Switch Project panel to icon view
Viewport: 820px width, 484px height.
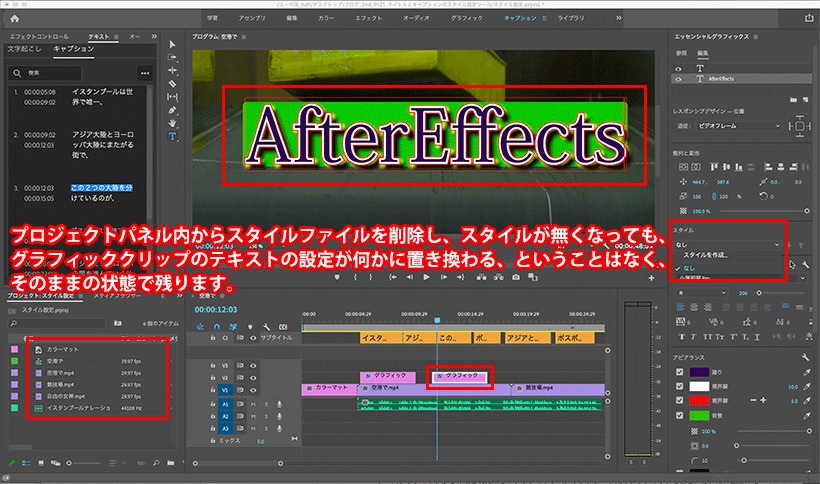tap(41, 463)
